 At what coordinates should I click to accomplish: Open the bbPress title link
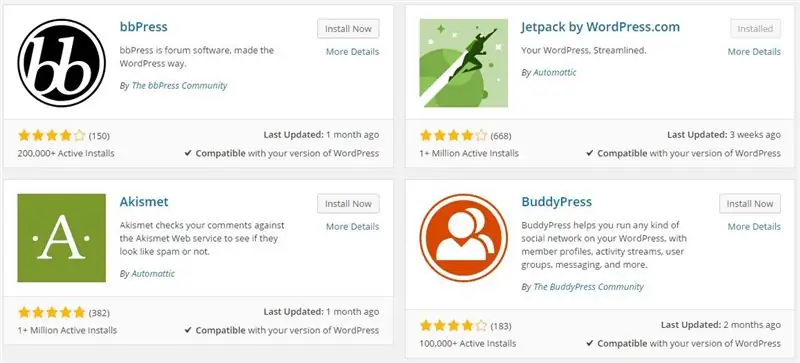click(143, 27)
